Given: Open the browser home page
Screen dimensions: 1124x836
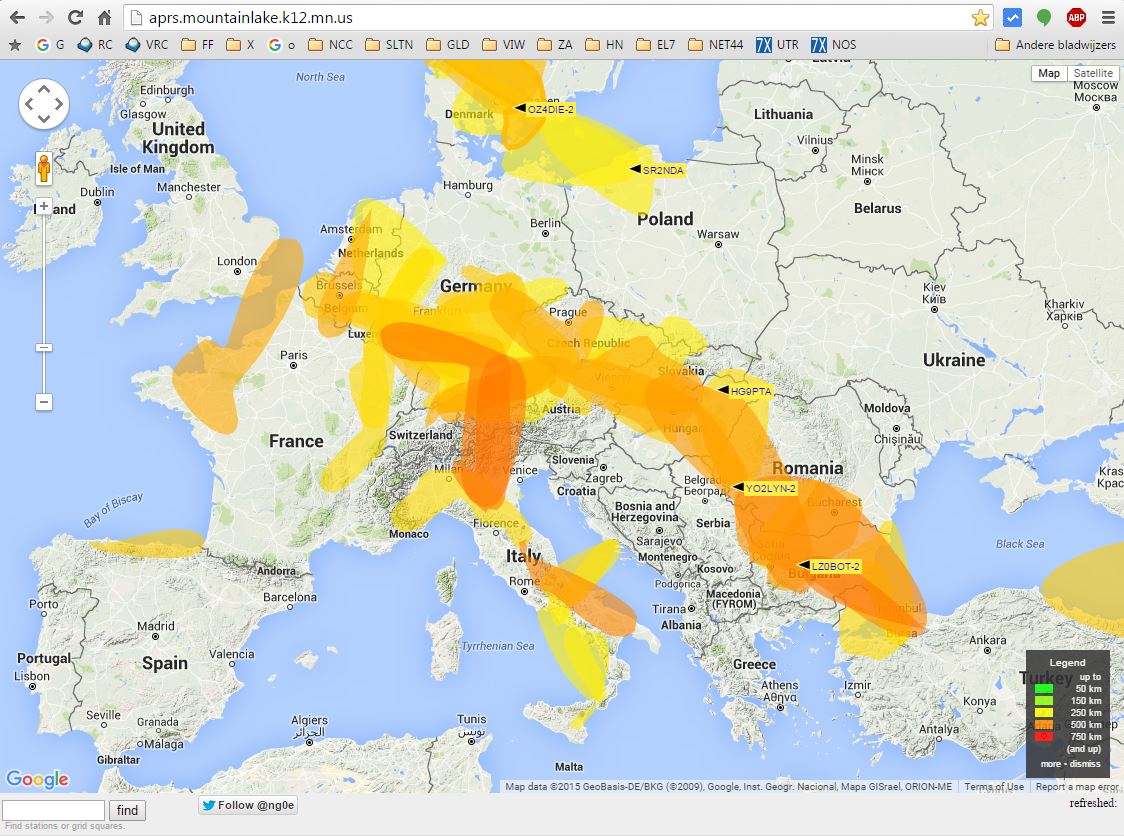Looking at the screenshot, I should point(105,17).
